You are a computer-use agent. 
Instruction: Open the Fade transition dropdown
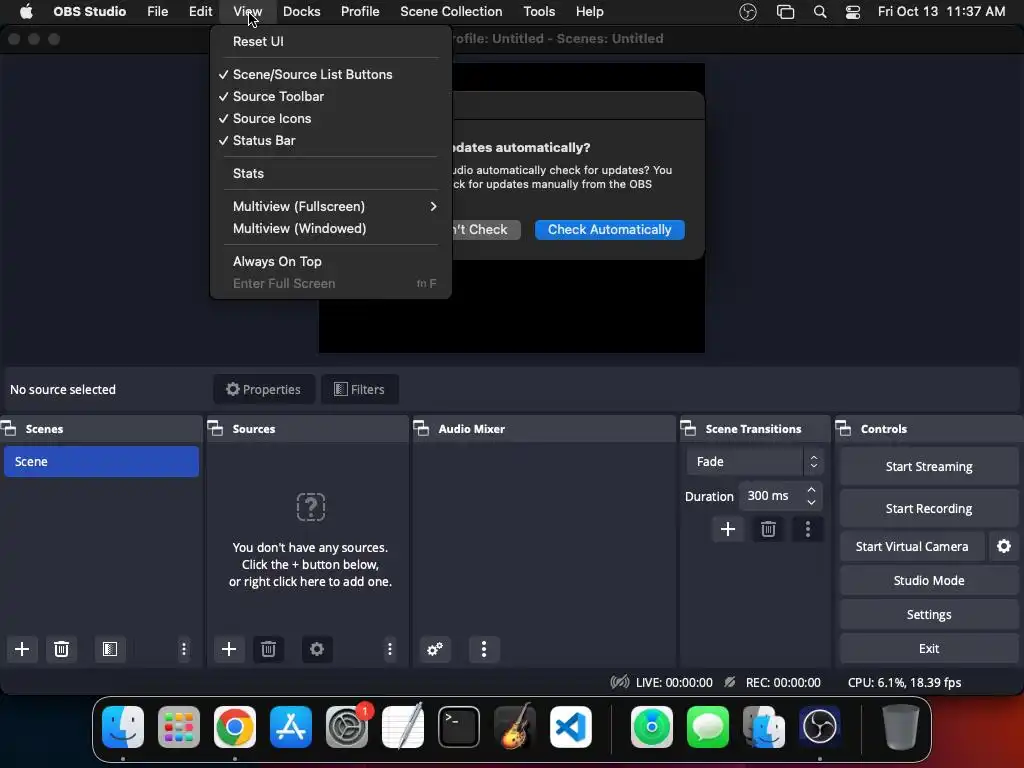[755, 462]
